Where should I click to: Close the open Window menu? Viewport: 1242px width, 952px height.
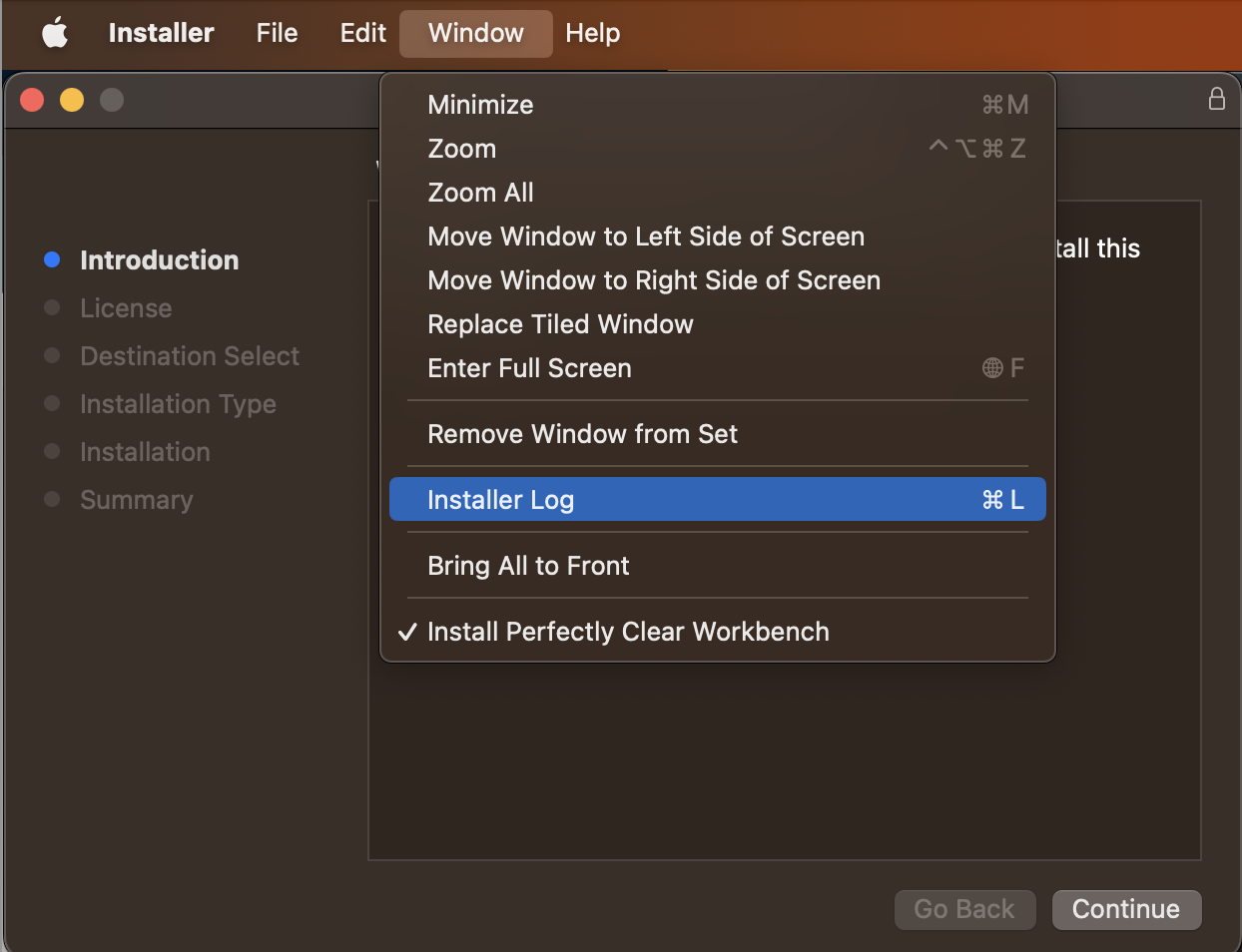tap(475, 33)
